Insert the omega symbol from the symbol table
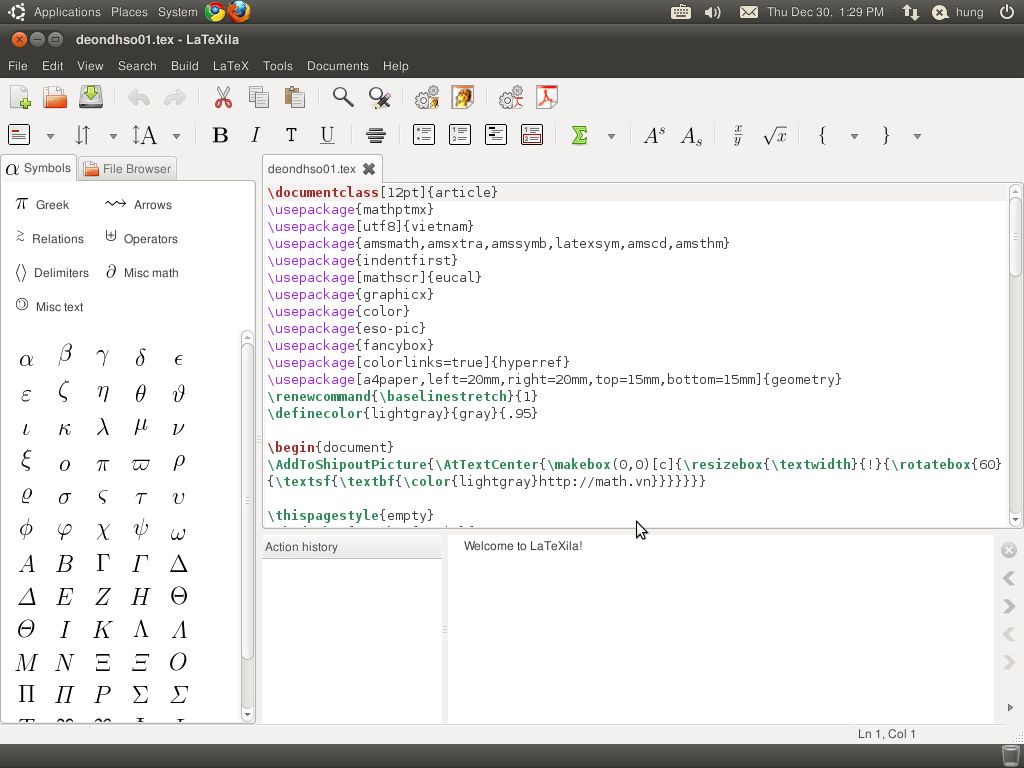Screen dimensions: 1024x768 [178, 532]
